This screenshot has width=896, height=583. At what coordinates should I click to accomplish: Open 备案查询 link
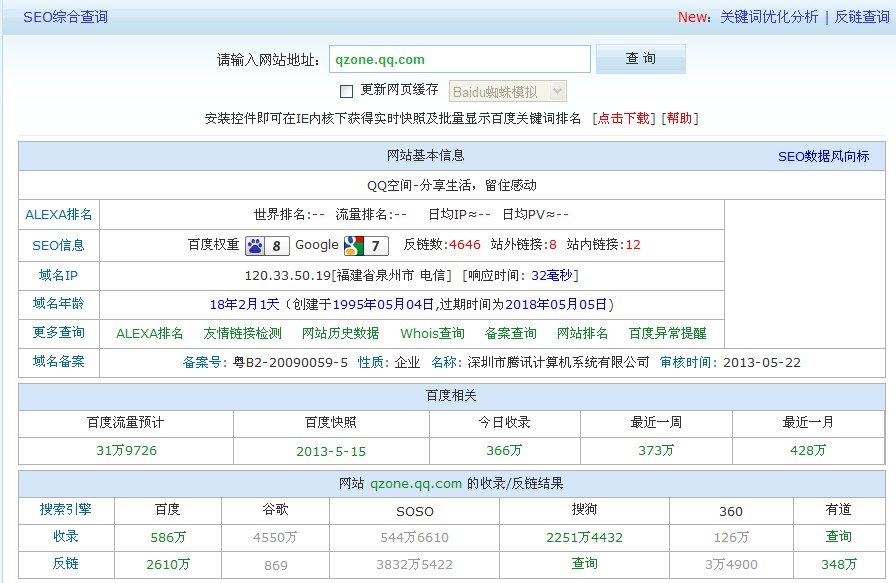(510, 333)
